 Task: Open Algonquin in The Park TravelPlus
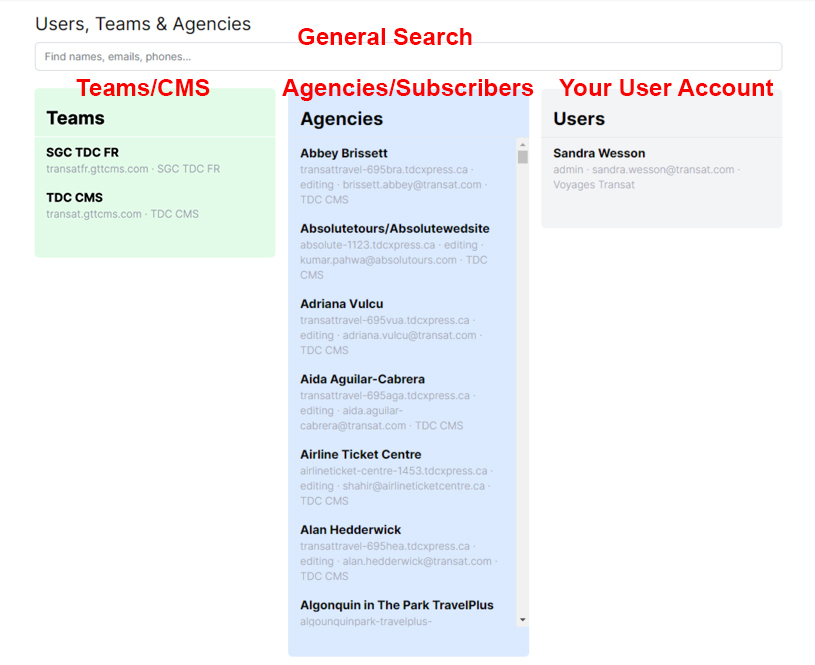396,605
